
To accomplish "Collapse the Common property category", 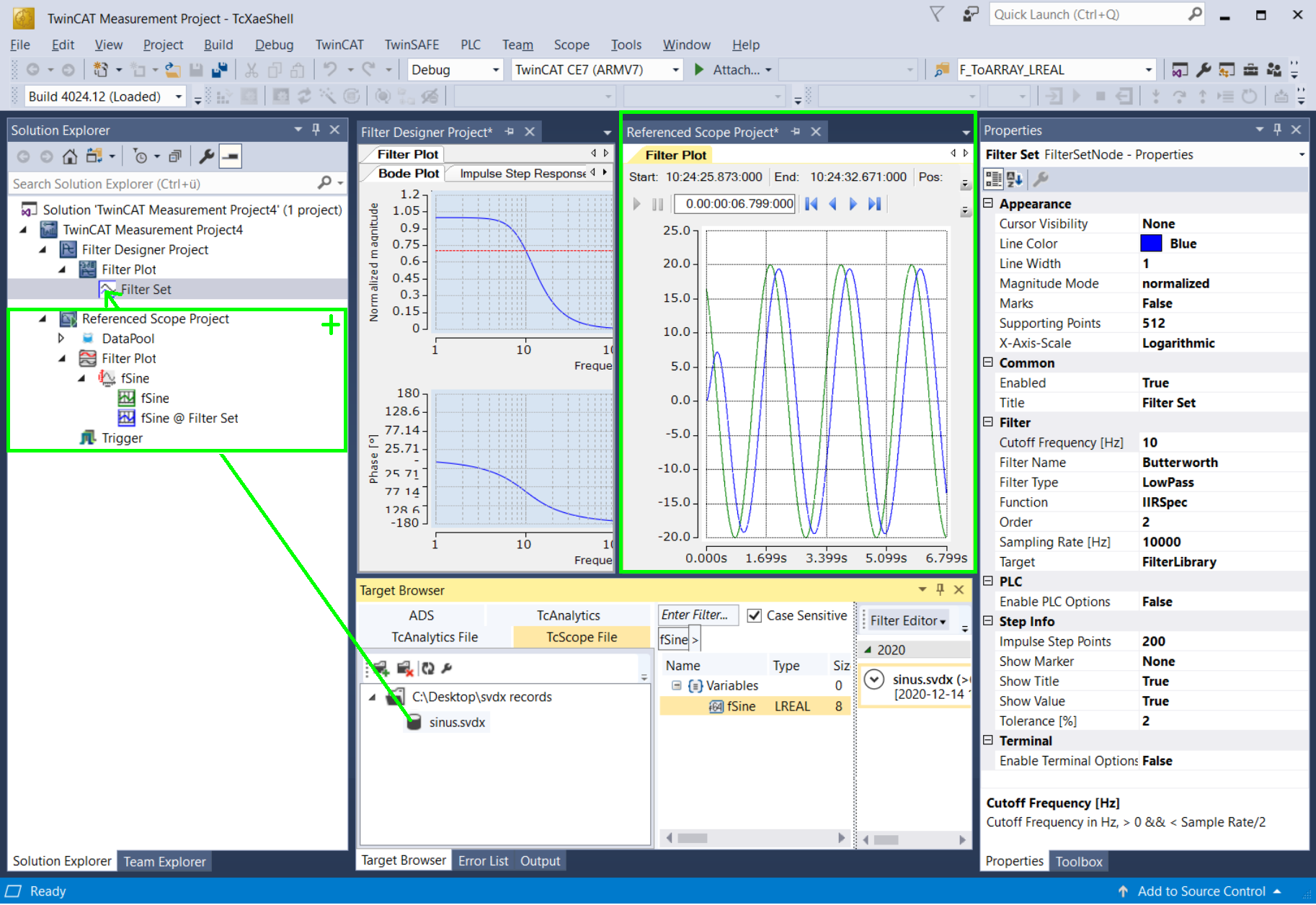I will coord(989,362).
